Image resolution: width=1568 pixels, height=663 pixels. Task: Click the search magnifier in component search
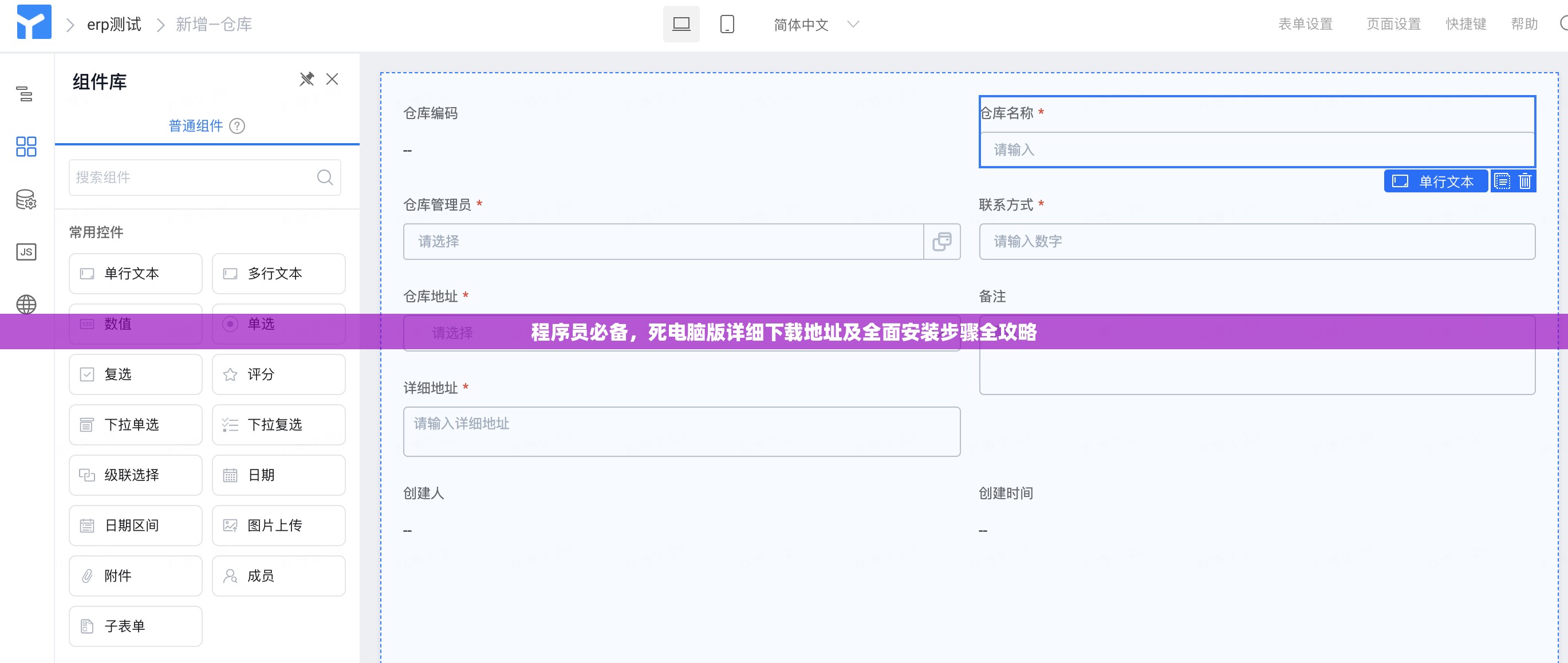point(325,177)
